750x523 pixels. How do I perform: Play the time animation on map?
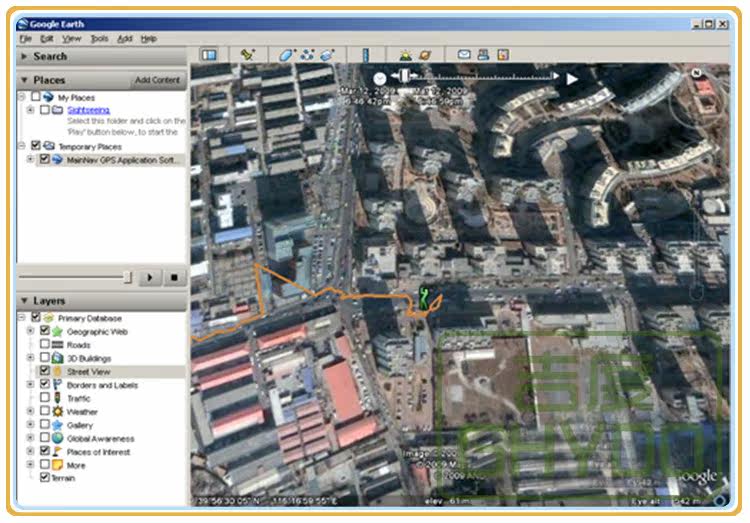click(x=572, y=79)
